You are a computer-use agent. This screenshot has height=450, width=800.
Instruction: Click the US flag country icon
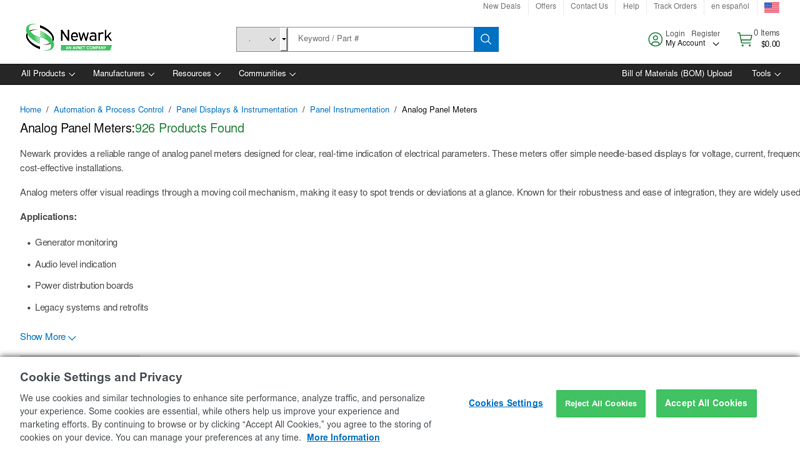(x=771, y=7)
